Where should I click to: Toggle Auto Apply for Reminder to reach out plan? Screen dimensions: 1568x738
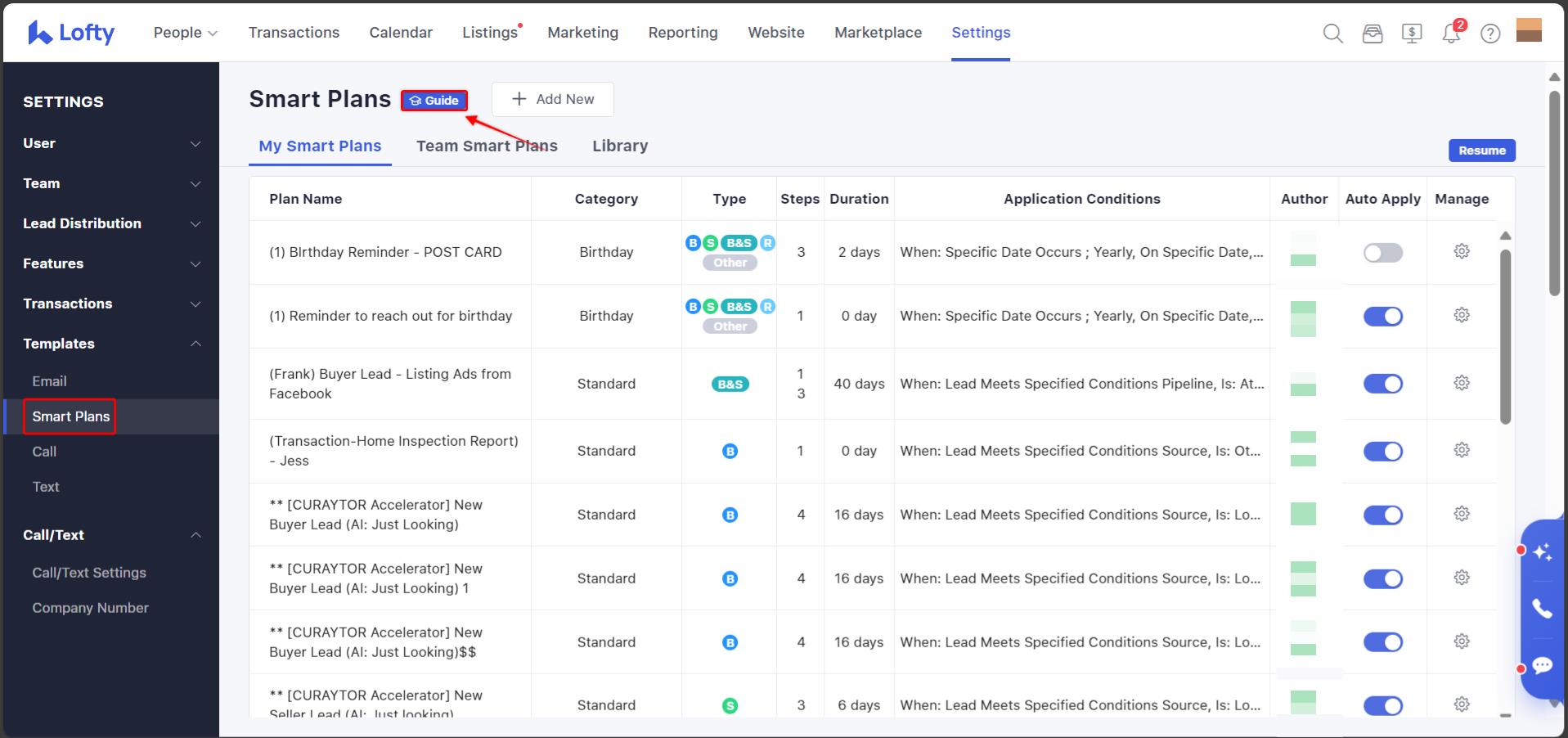coord(1382,316)
